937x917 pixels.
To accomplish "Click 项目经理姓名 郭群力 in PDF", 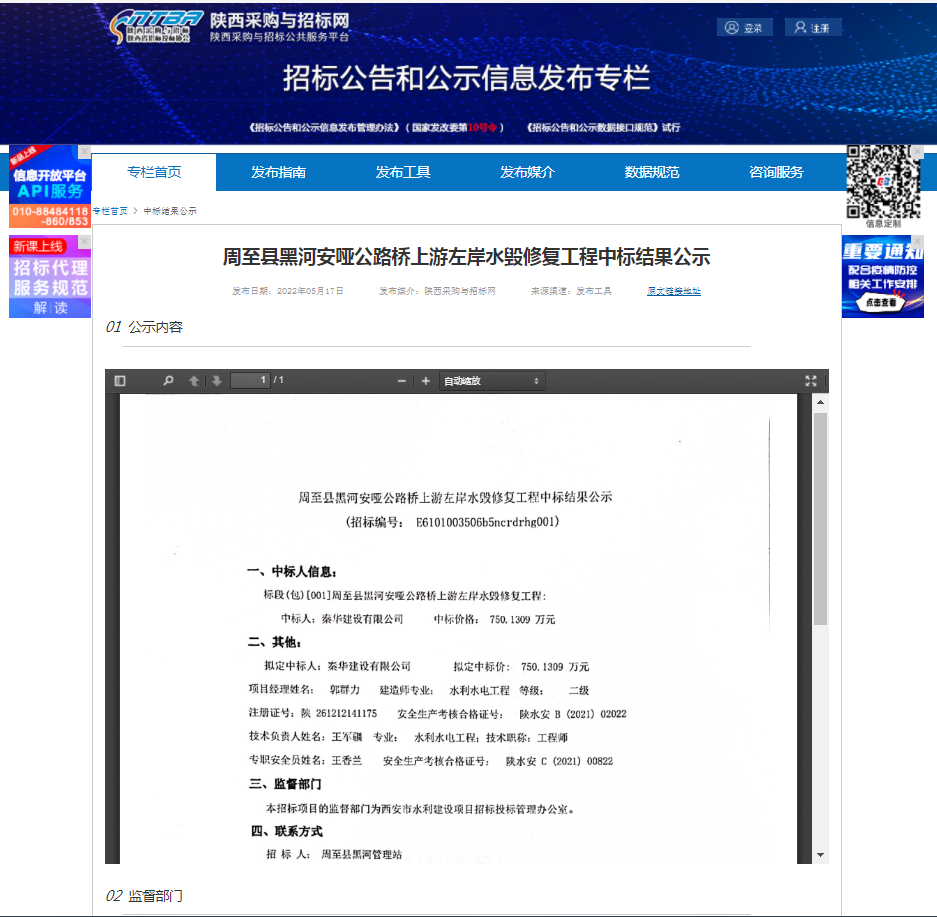I will click(304, 689).
